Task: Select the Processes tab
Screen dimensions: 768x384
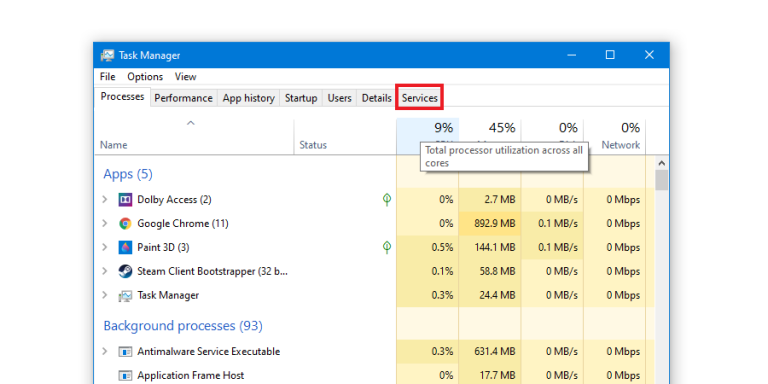Action: pyautogui.click(x=122, y=97)
